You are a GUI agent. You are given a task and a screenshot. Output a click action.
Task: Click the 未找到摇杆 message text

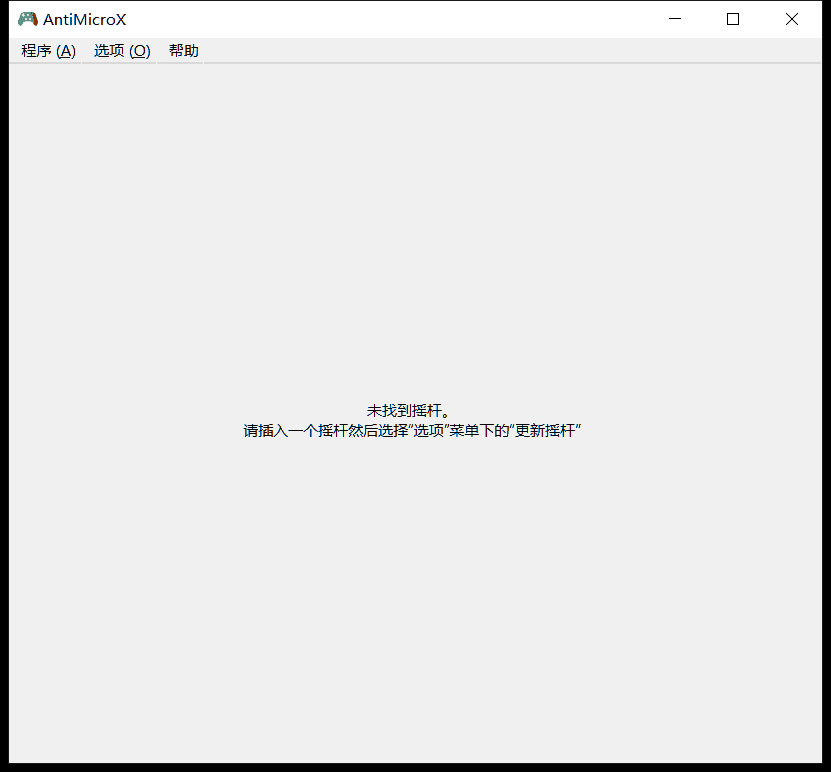pos(408,411)
